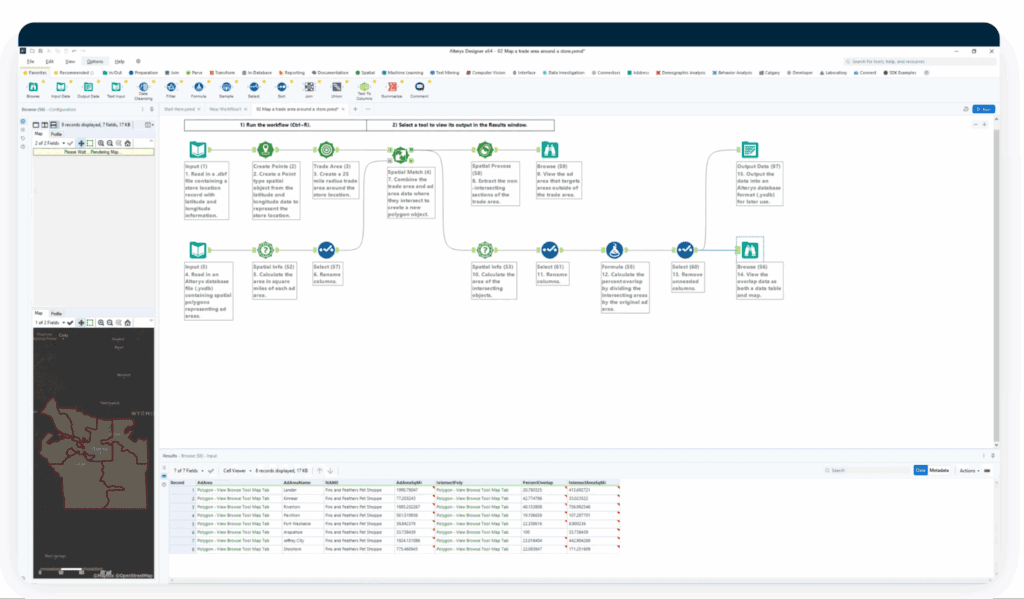Click the Create Points (2) node
1024x599 pixels.
(265, 150)
